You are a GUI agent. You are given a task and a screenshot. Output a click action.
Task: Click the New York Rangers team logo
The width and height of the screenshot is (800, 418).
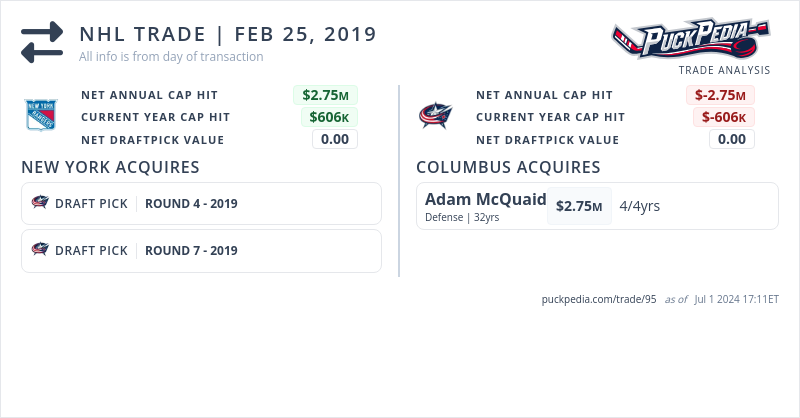pyautogui.click(x=41, y=115)
